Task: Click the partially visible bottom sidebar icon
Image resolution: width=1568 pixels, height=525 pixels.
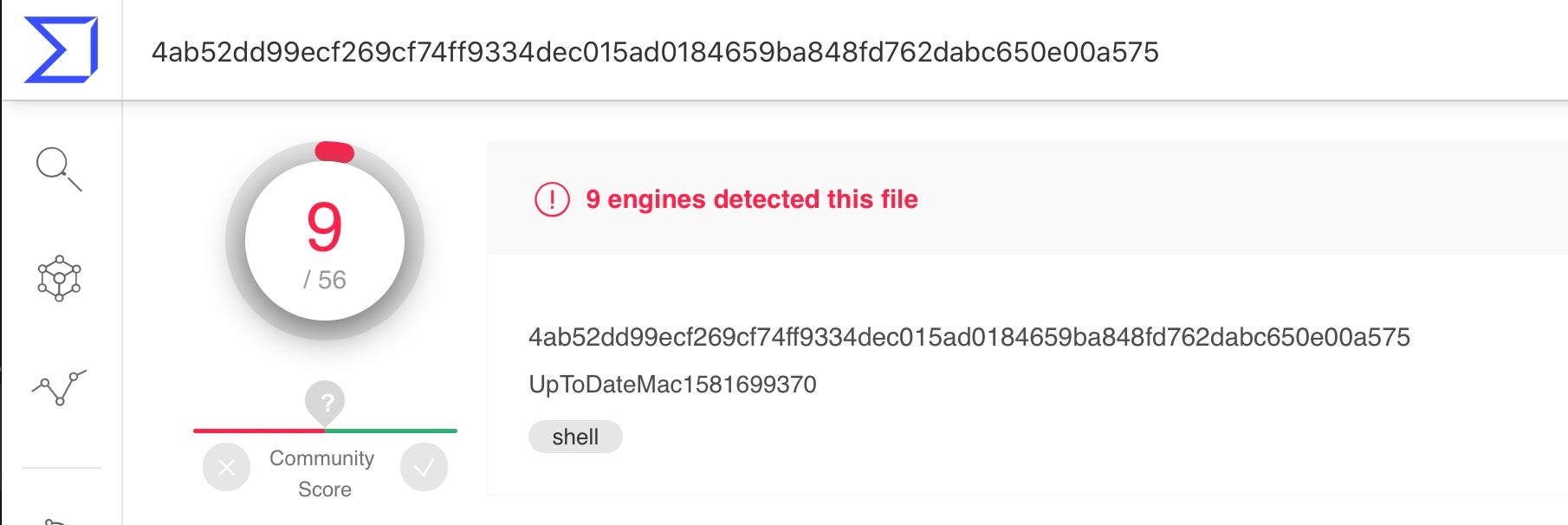Action: tap(55, 521)
